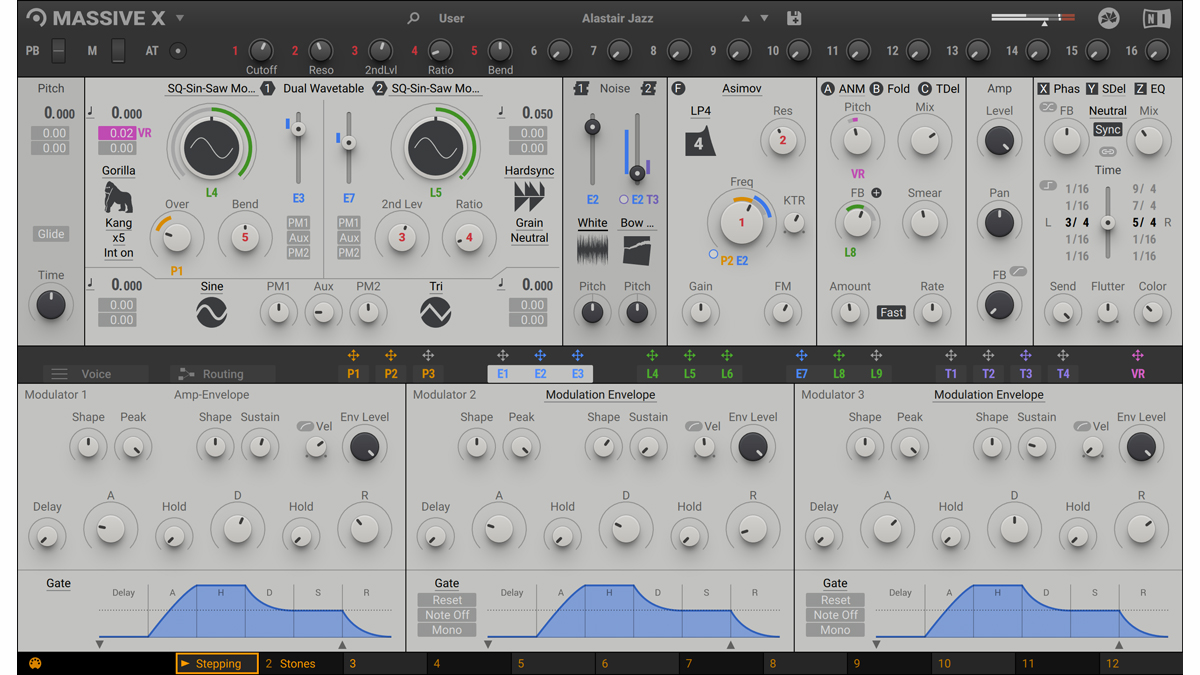Select the Hardsync arrows icon
Image resolution: width=1200 pixels, height=675 pixels.
529,196
